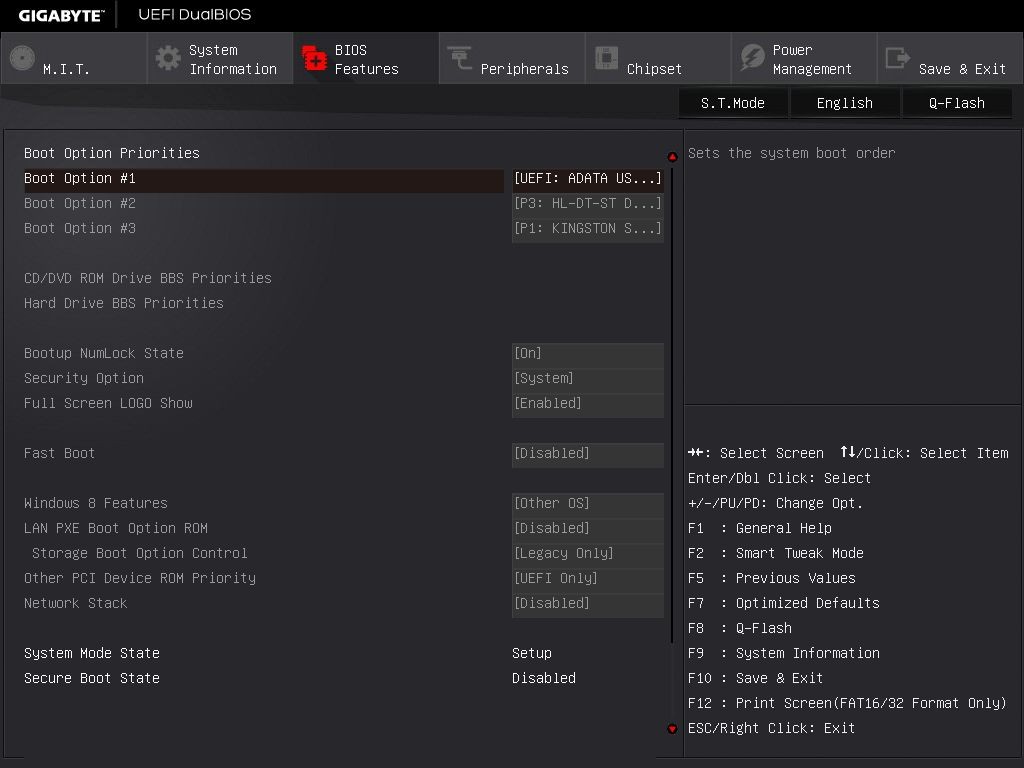Open Boot Option #1 device dropdown
1024x768 pixels.
coord(587,178)
